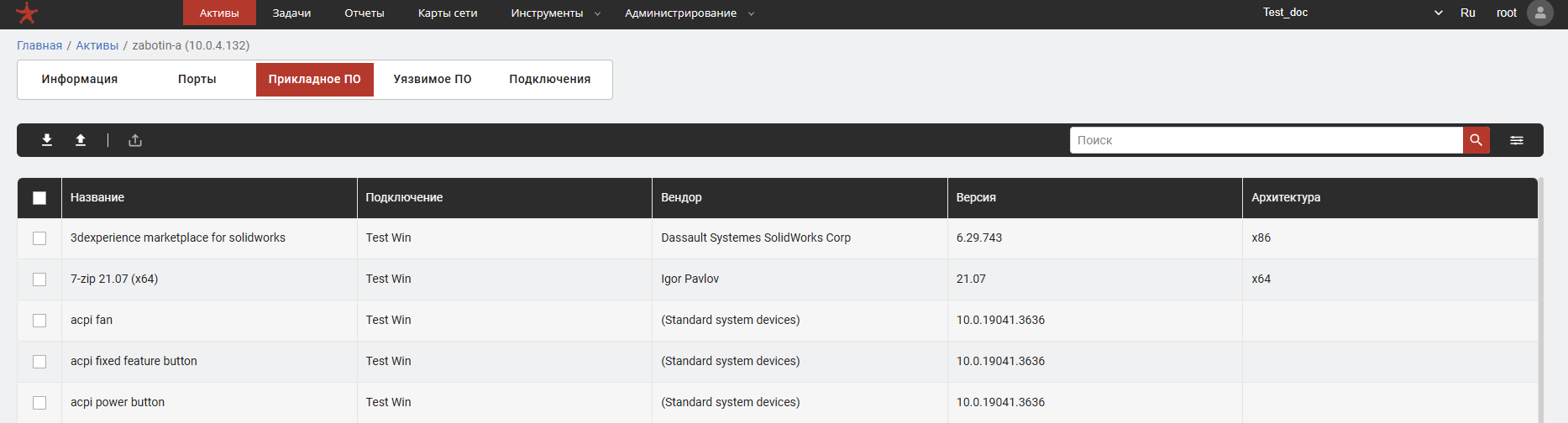This screenshot has height=423, width=1568.
Task: Click the export share icon in toolbar
Action: (x=135, y=140)
